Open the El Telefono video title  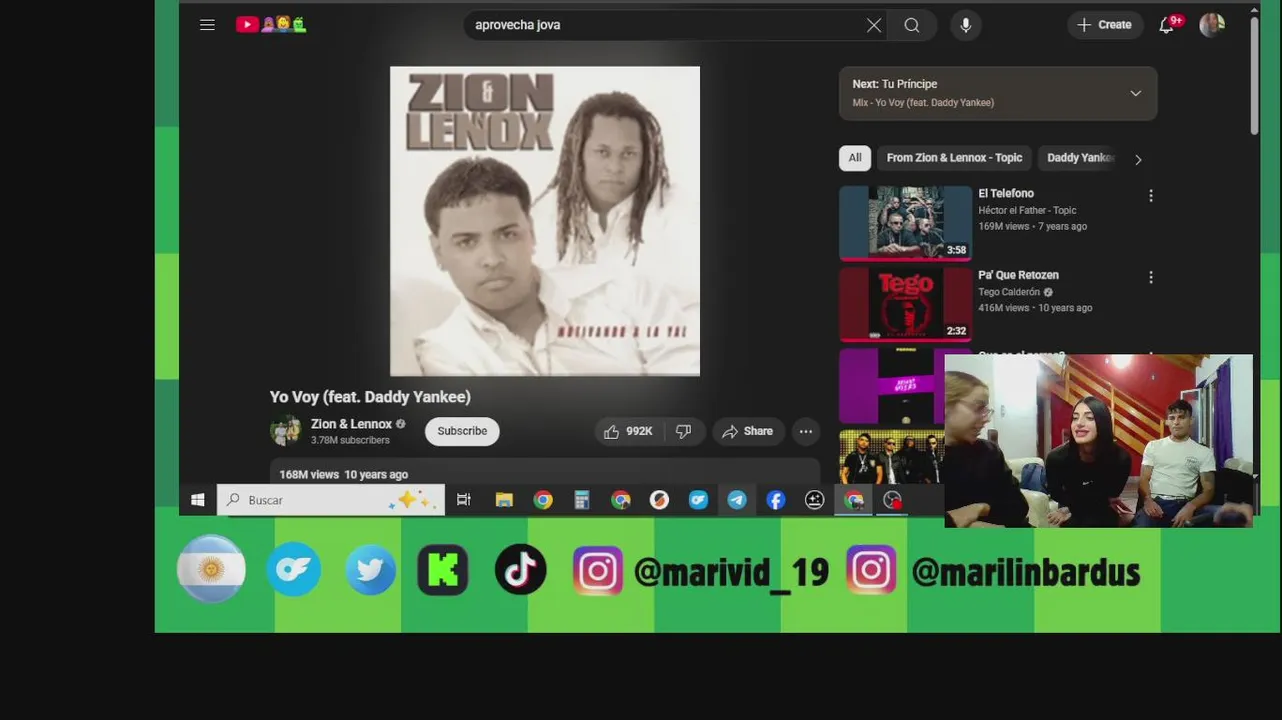[1006, 193]
